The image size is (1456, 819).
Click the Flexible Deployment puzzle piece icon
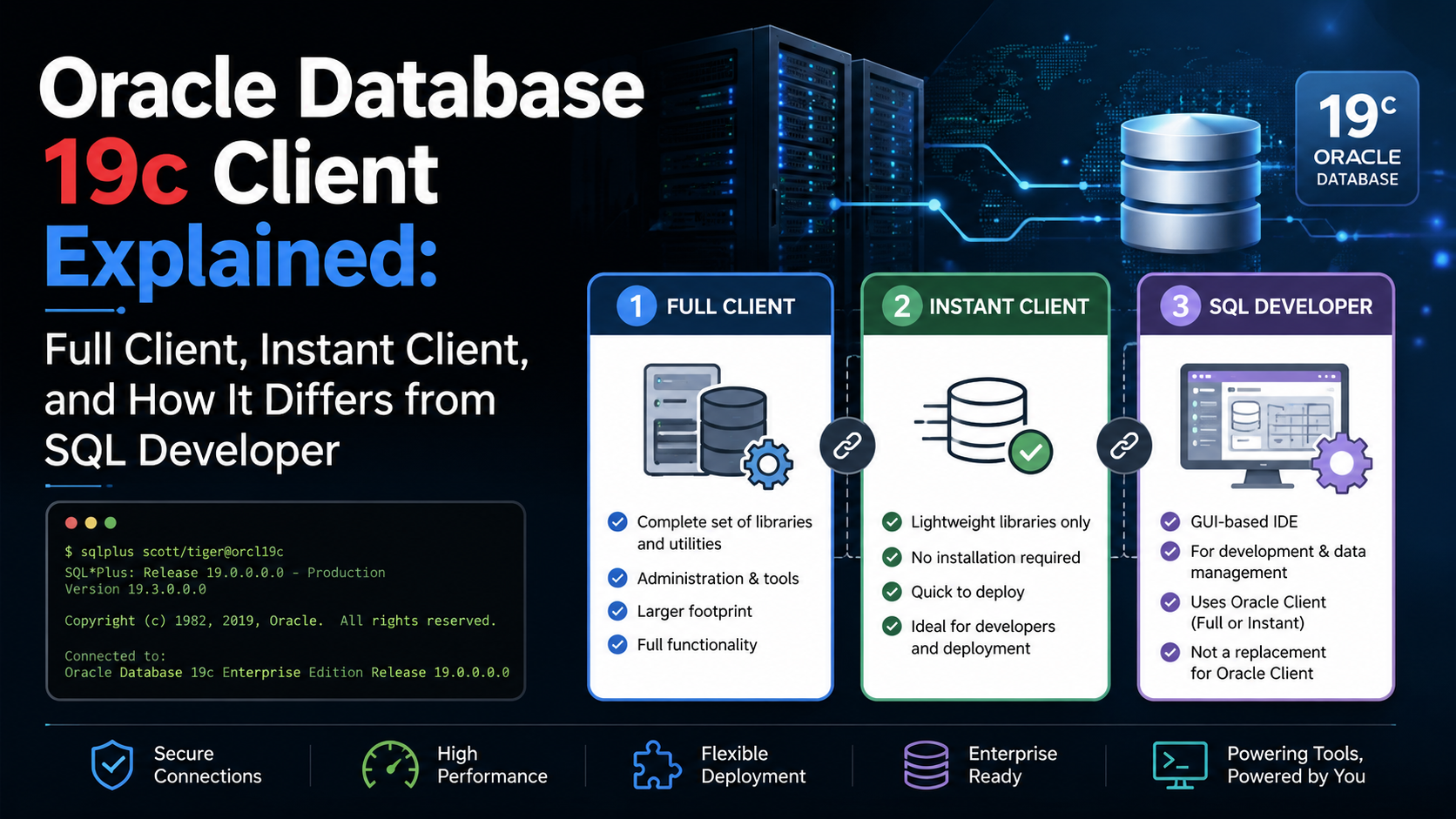(657, 765)
